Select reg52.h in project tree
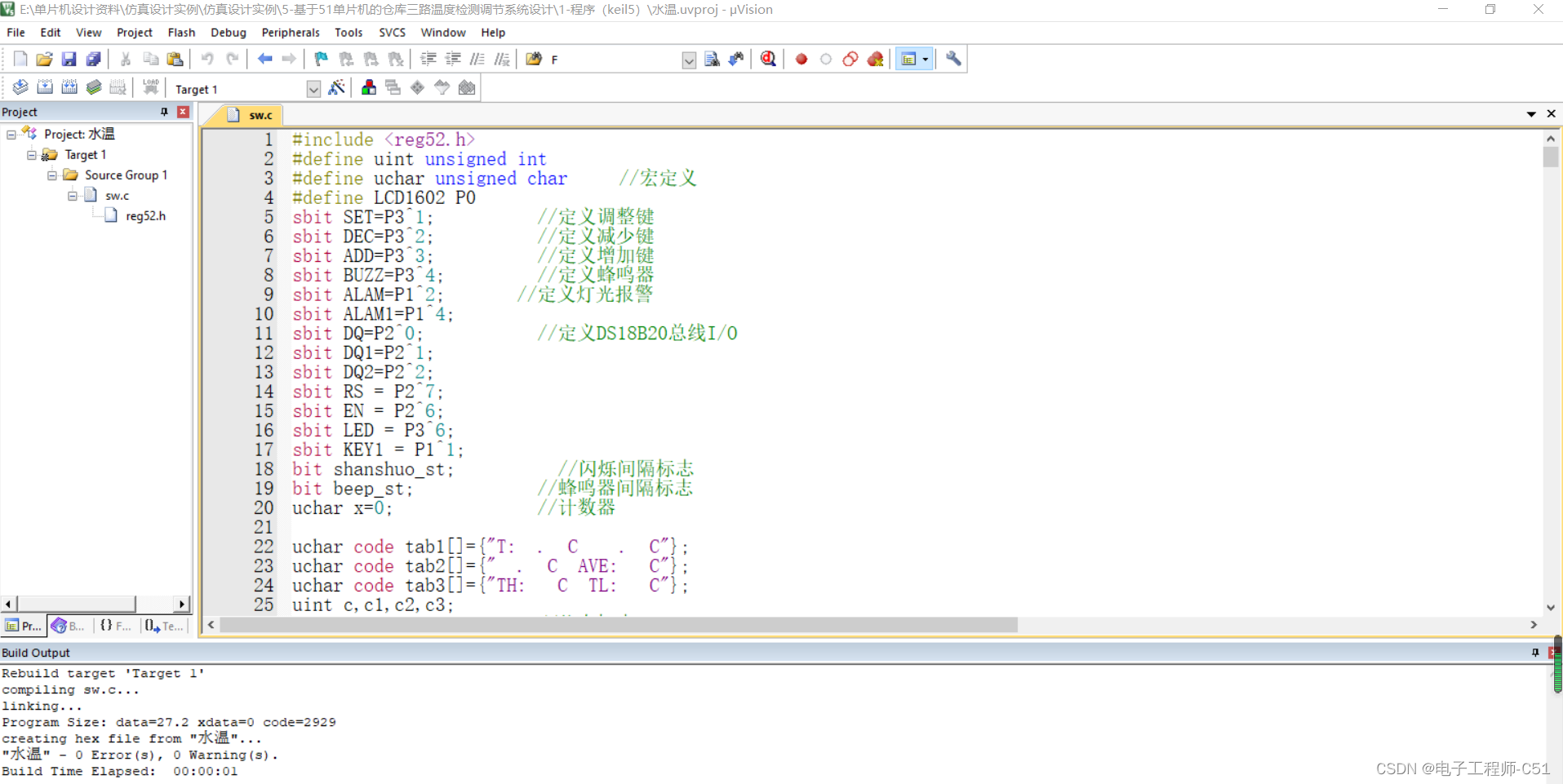The height and width of the screenshot is (784, 1563). click(145, 215)
